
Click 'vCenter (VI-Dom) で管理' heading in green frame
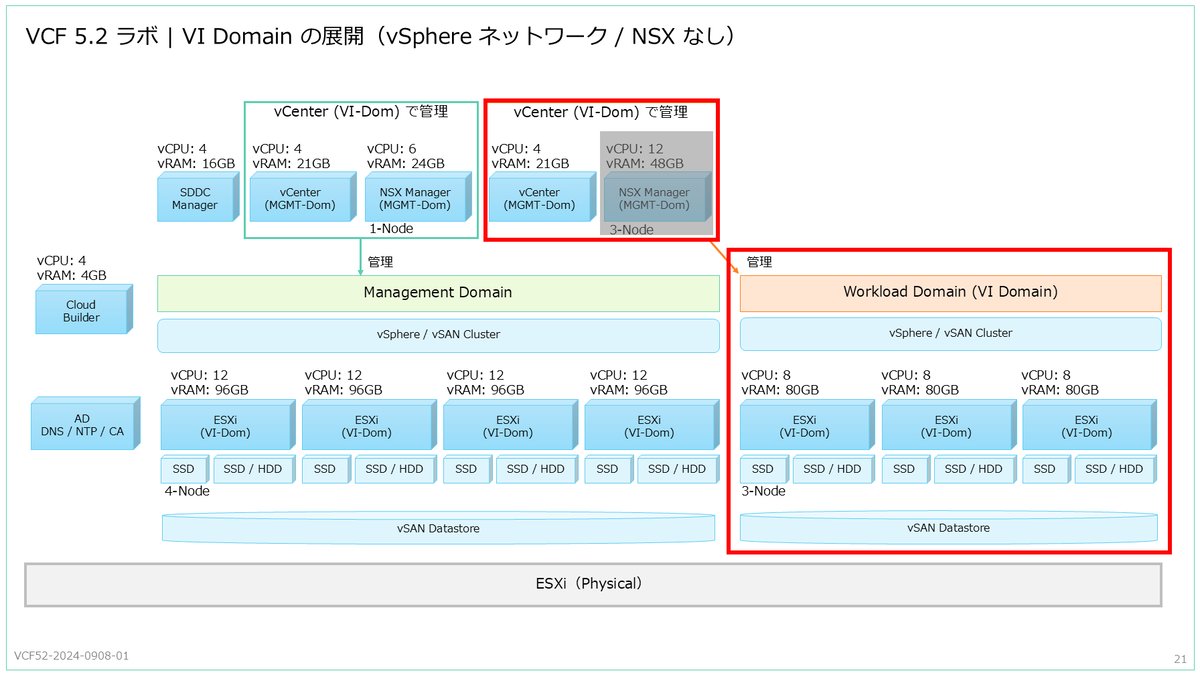pyautogui.click(x=361, y=112)
